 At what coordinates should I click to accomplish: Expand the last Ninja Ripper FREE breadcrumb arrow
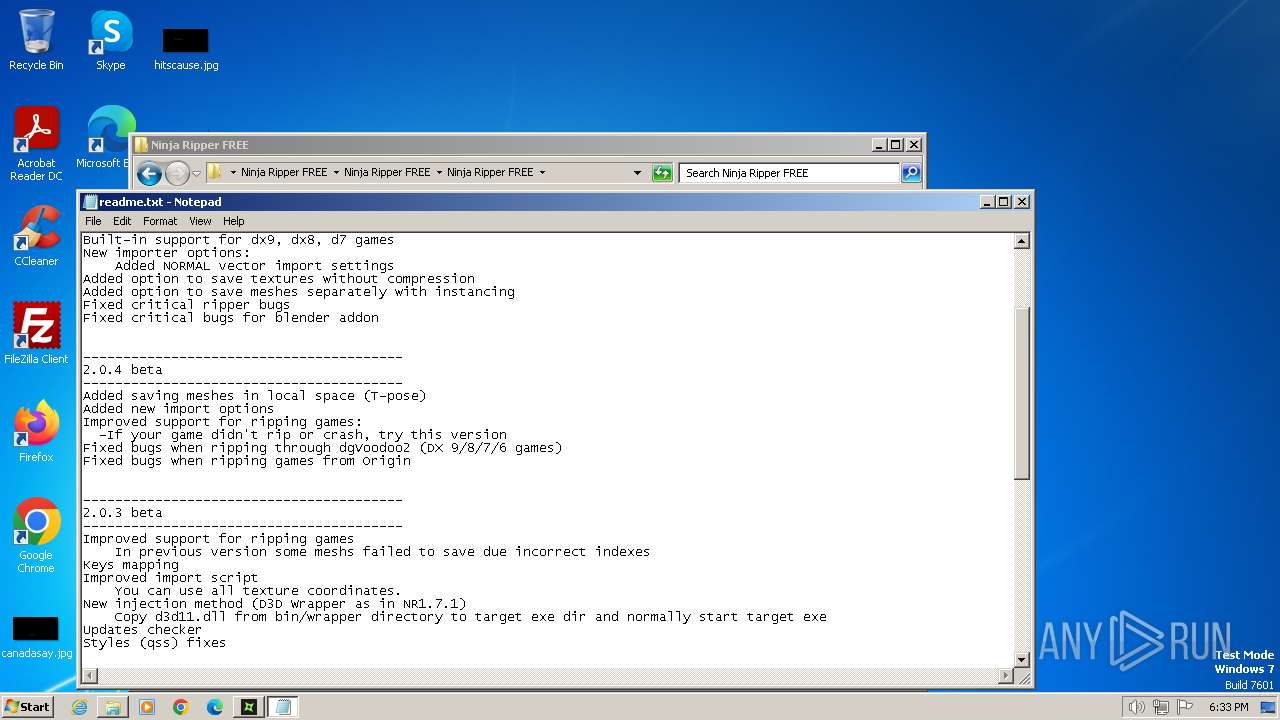pyautogui.click(x=542, y=173)
